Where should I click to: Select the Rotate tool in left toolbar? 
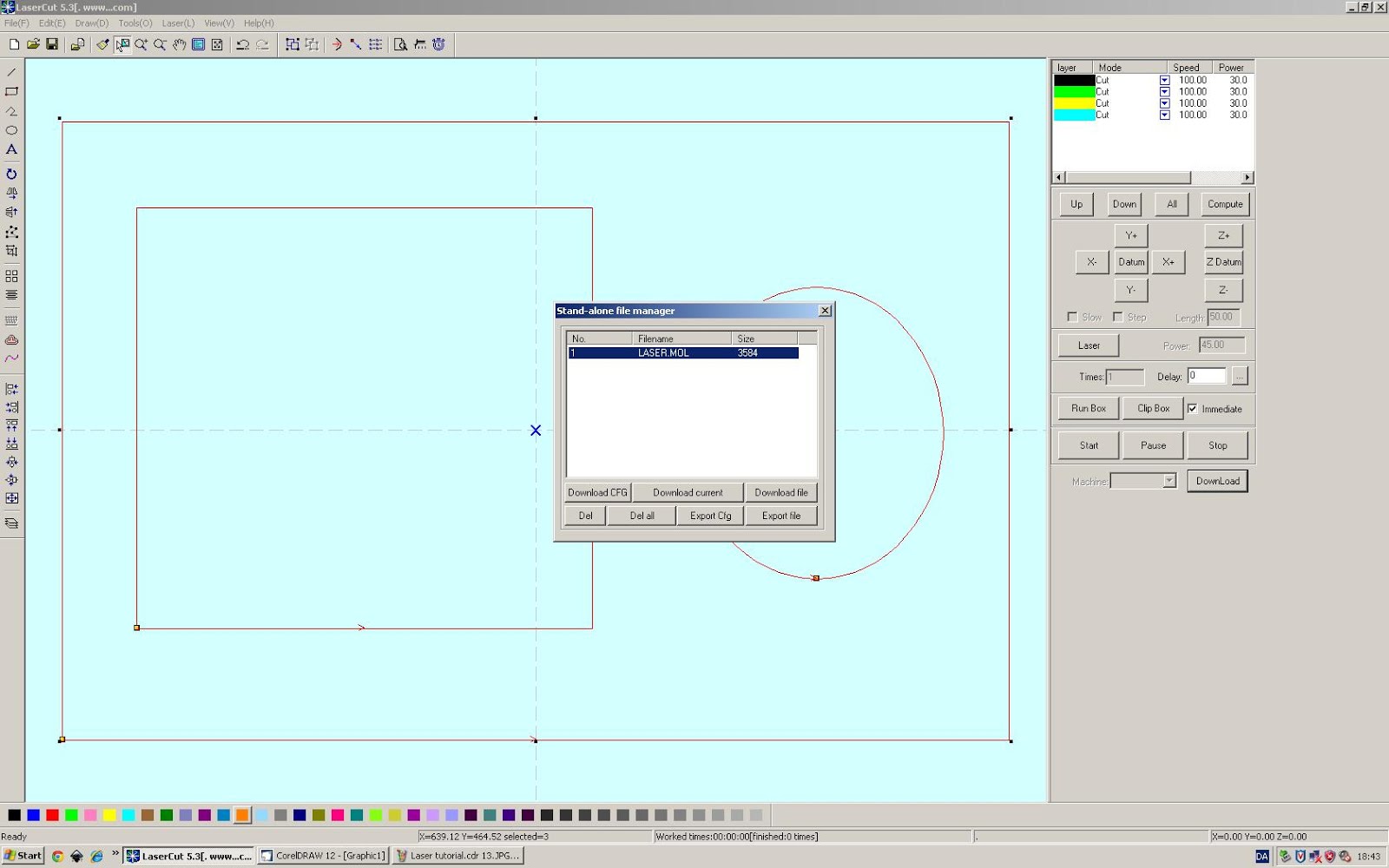[11, 174]
